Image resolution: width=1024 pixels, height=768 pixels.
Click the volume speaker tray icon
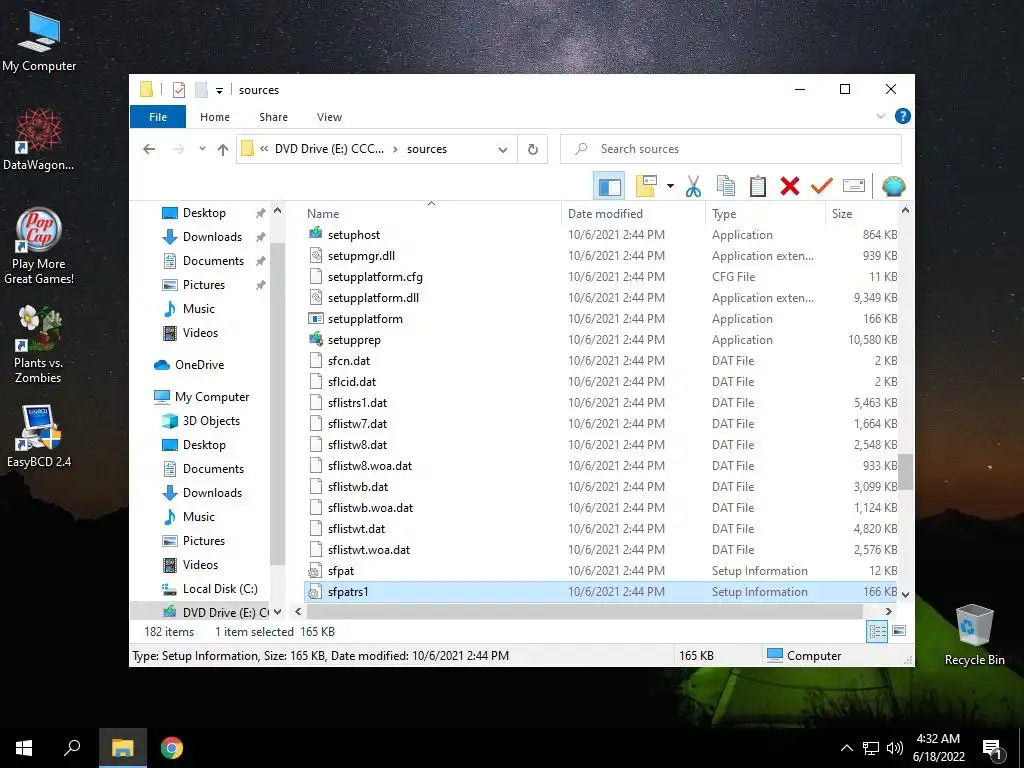(x=895, y=748)
